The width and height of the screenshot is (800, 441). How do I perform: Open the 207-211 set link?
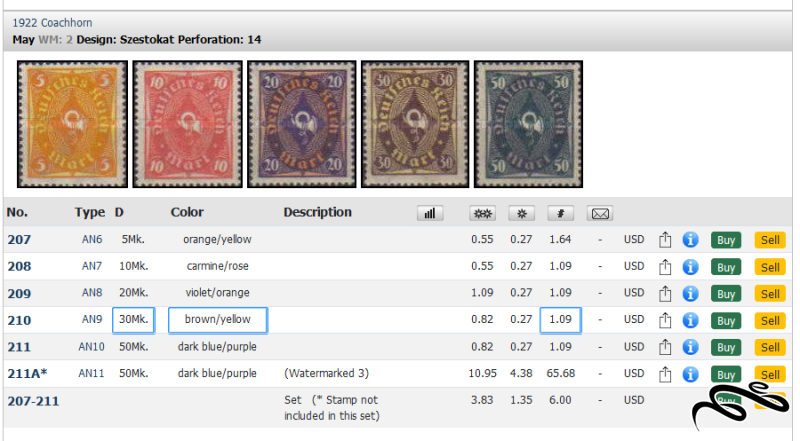(x=33, y=401)
